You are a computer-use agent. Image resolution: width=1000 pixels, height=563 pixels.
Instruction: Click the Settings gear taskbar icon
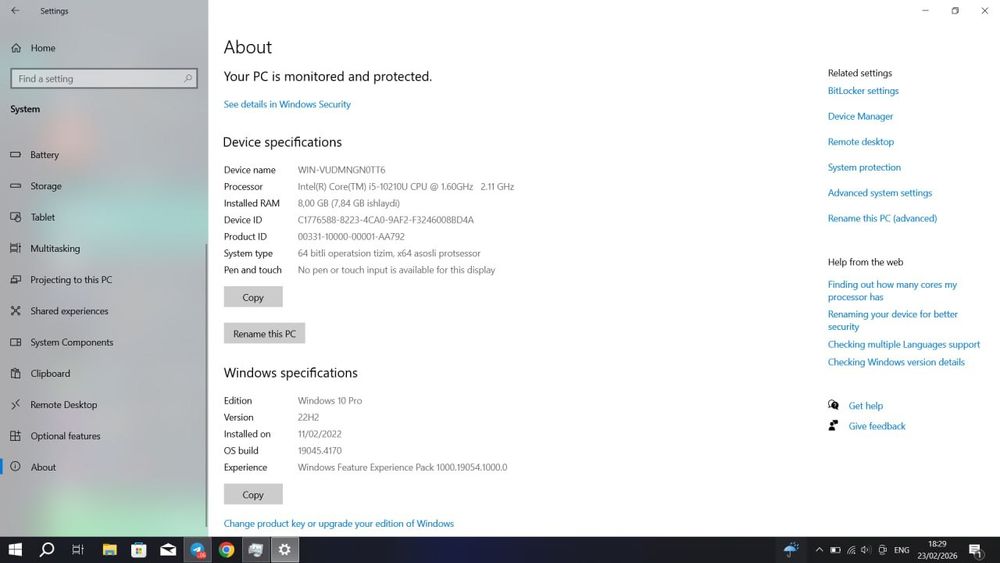tap(284, 550)
